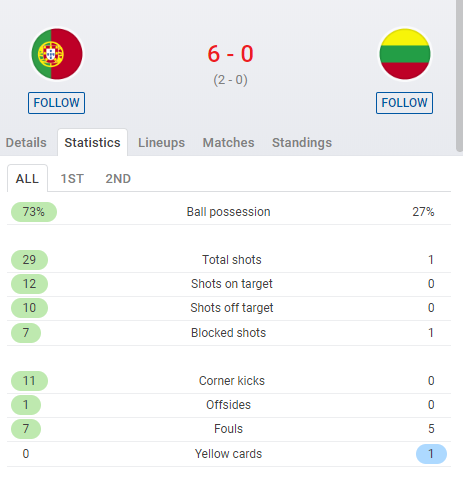Open the Matches tab

[x=228, y=143]
